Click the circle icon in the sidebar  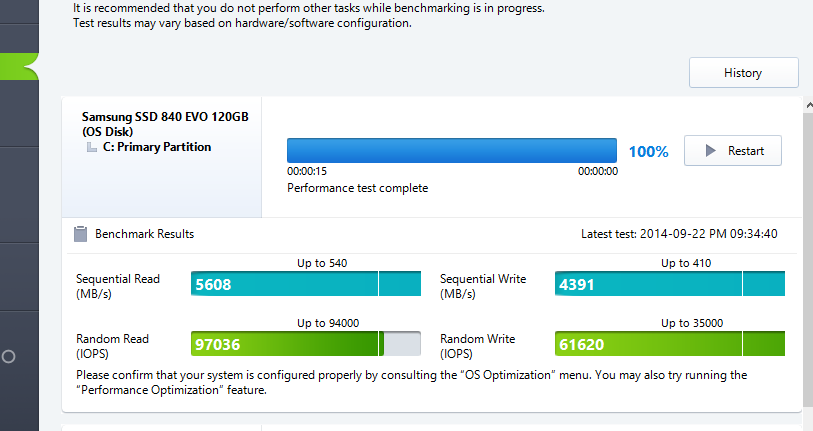click(x=8, y=357)
